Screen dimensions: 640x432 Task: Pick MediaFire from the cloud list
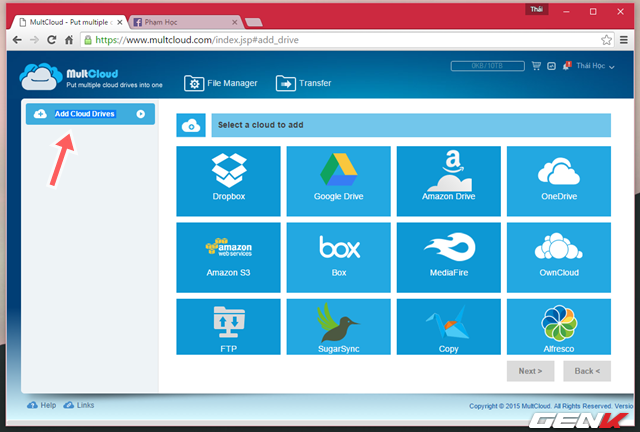pos(450,257)
